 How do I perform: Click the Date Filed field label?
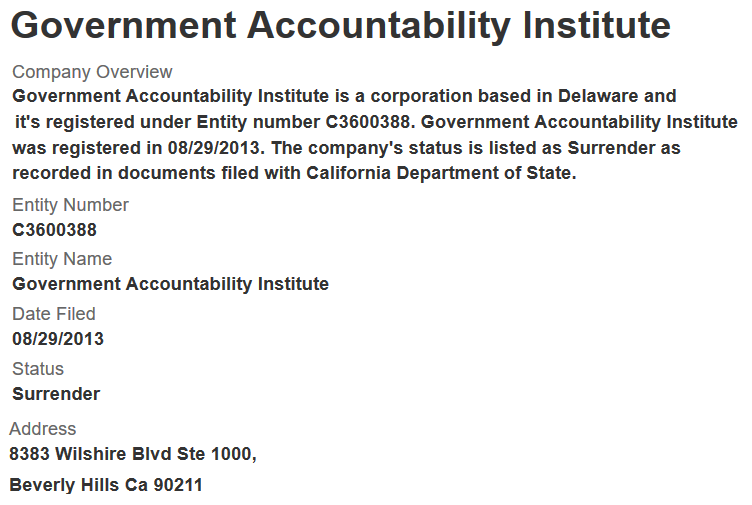54,314
